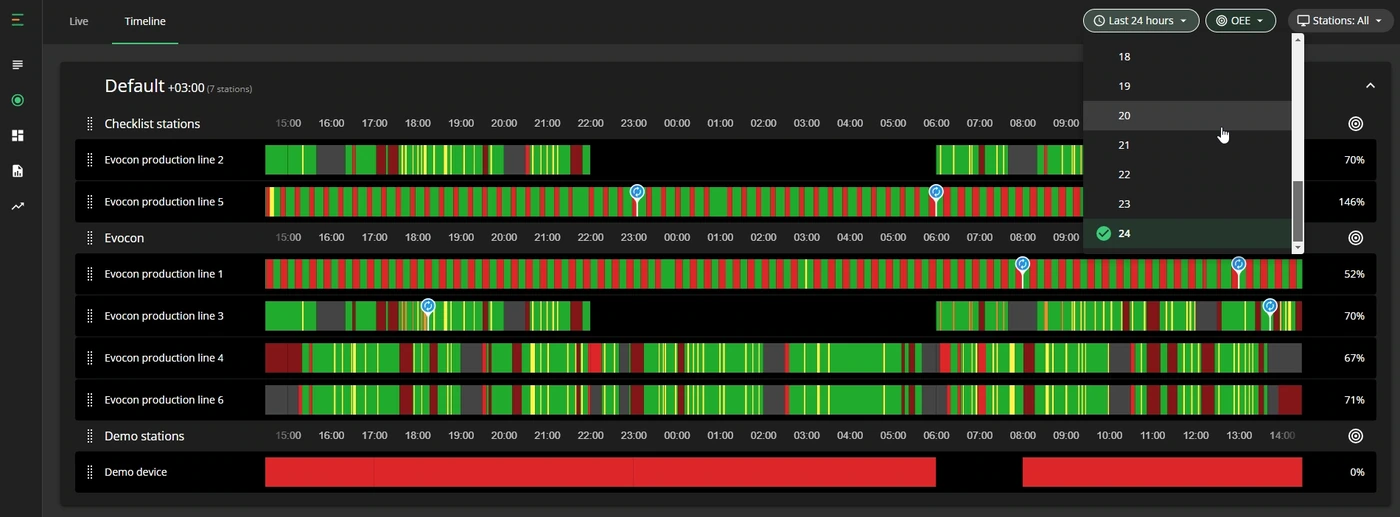Viewport: 1400px width, 517px height.
Task: Click line 5 marker pin near 23:00
Action: (637, 192)
